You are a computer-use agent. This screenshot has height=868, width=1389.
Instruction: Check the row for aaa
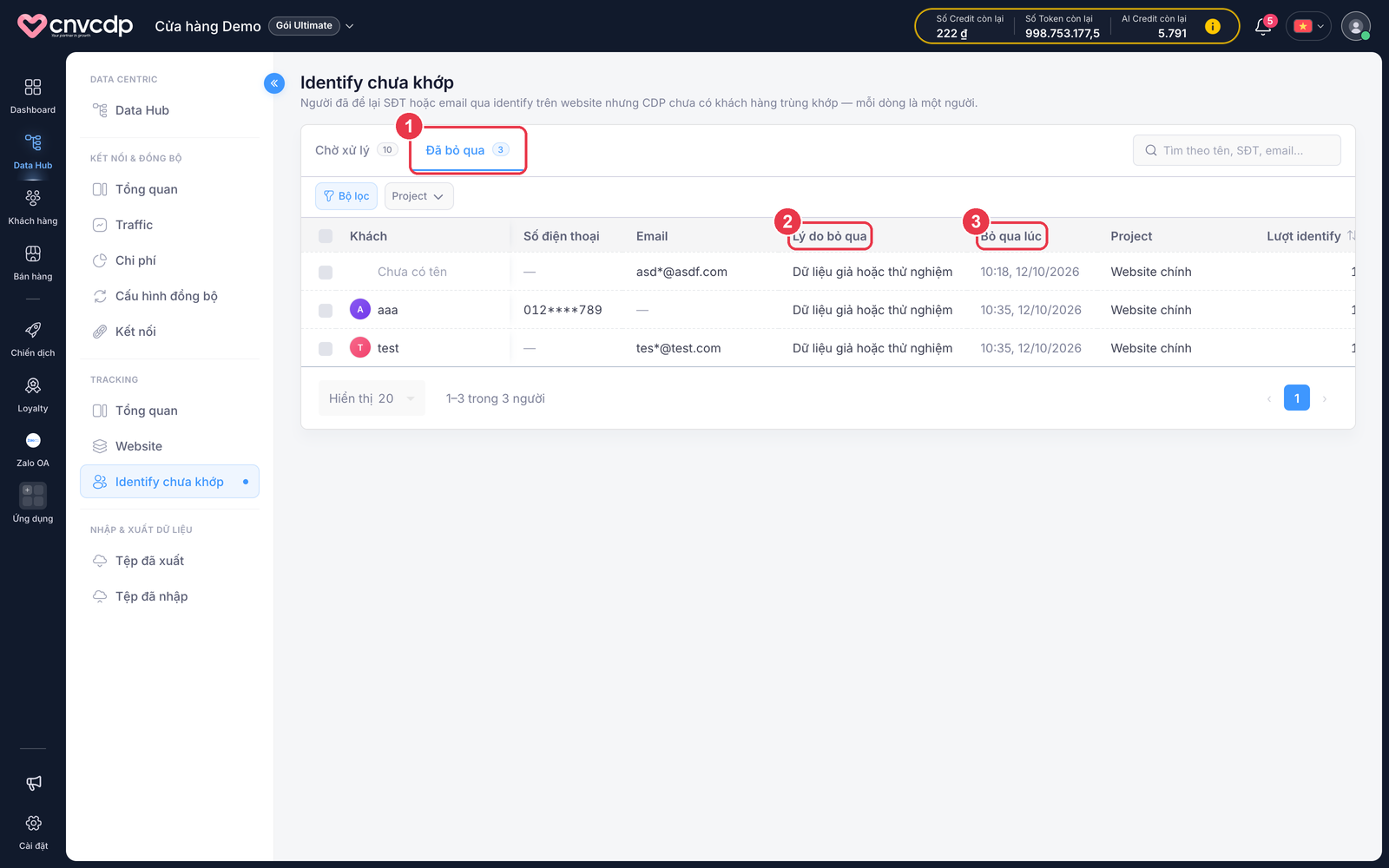tap(326, 311)
